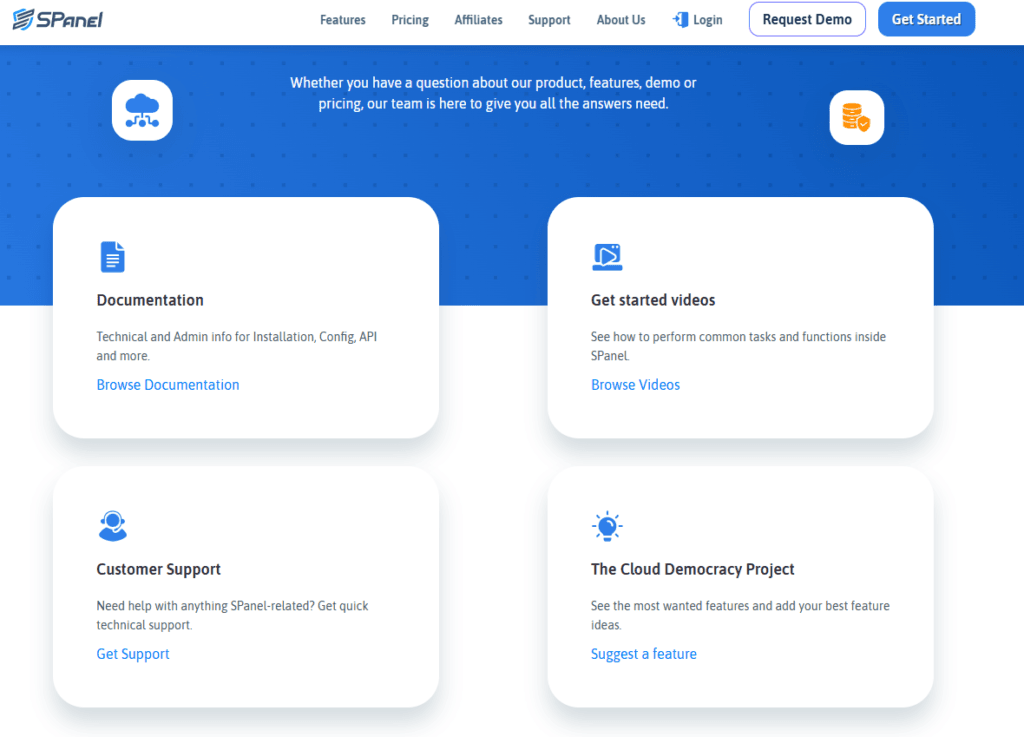The image size is (1024, 737).
Task: Click the SPanel logo
Action: pos(57,20)
